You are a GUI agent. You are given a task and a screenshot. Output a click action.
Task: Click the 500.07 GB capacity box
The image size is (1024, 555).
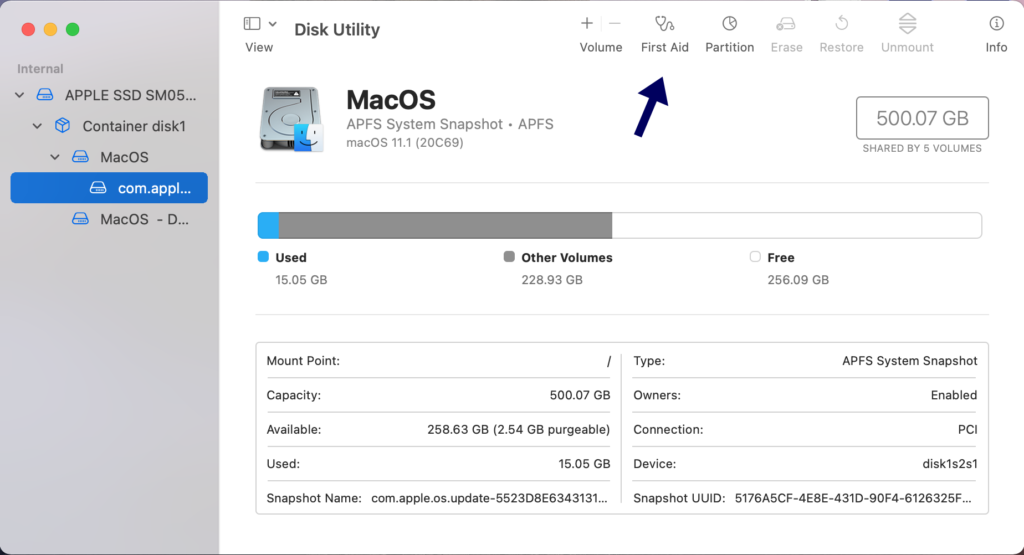click(922, 118)
